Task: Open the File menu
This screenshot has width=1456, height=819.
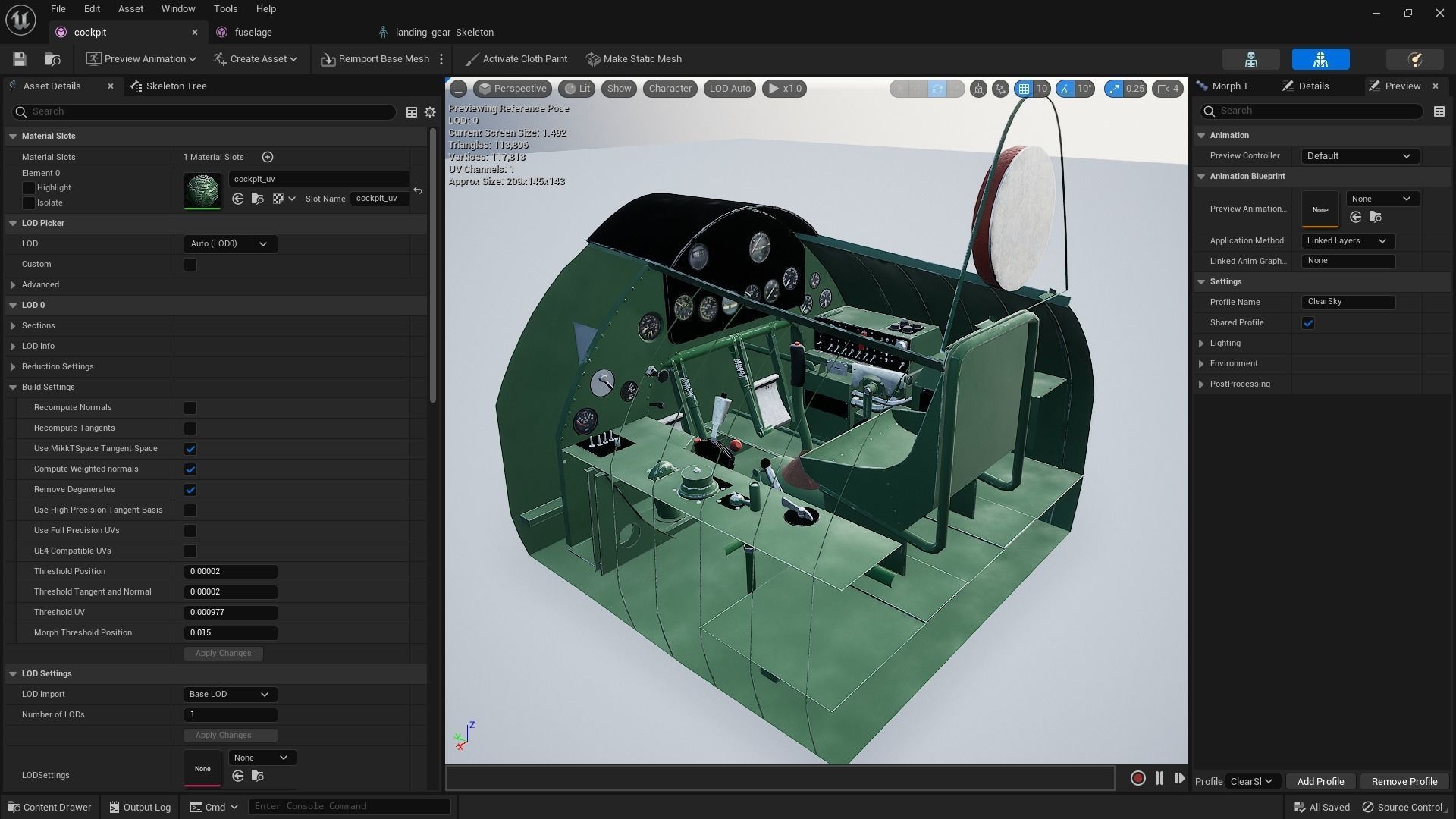Action: click(x=58, y=9)
